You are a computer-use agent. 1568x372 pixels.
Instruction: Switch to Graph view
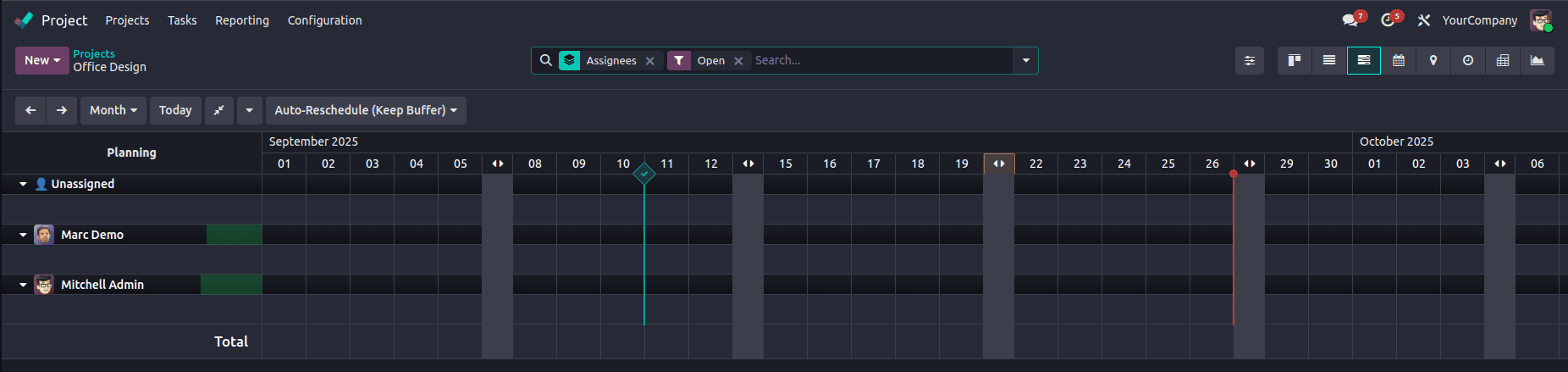coord(1538,60)
